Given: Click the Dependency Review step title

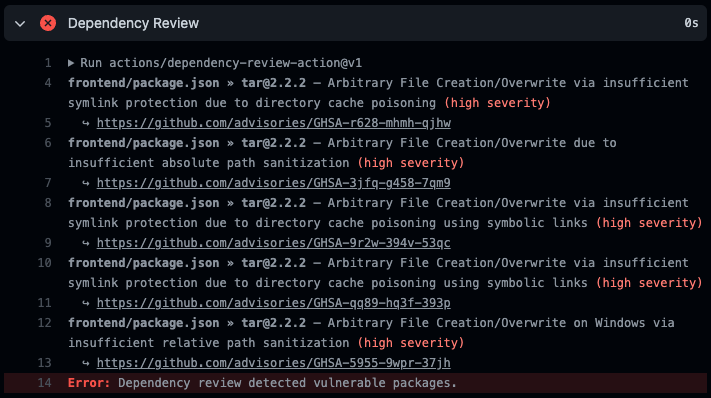Looking at the screenshot, I should (133, 23).
